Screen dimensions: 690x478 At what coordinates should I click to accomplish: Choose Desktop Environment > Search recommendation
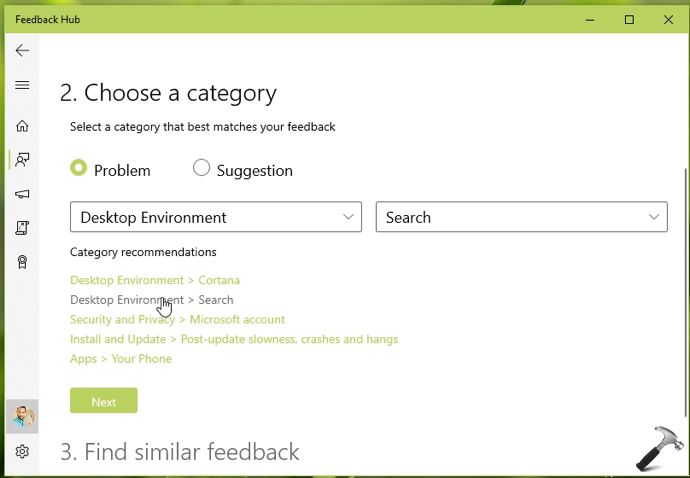pos(151,300)
